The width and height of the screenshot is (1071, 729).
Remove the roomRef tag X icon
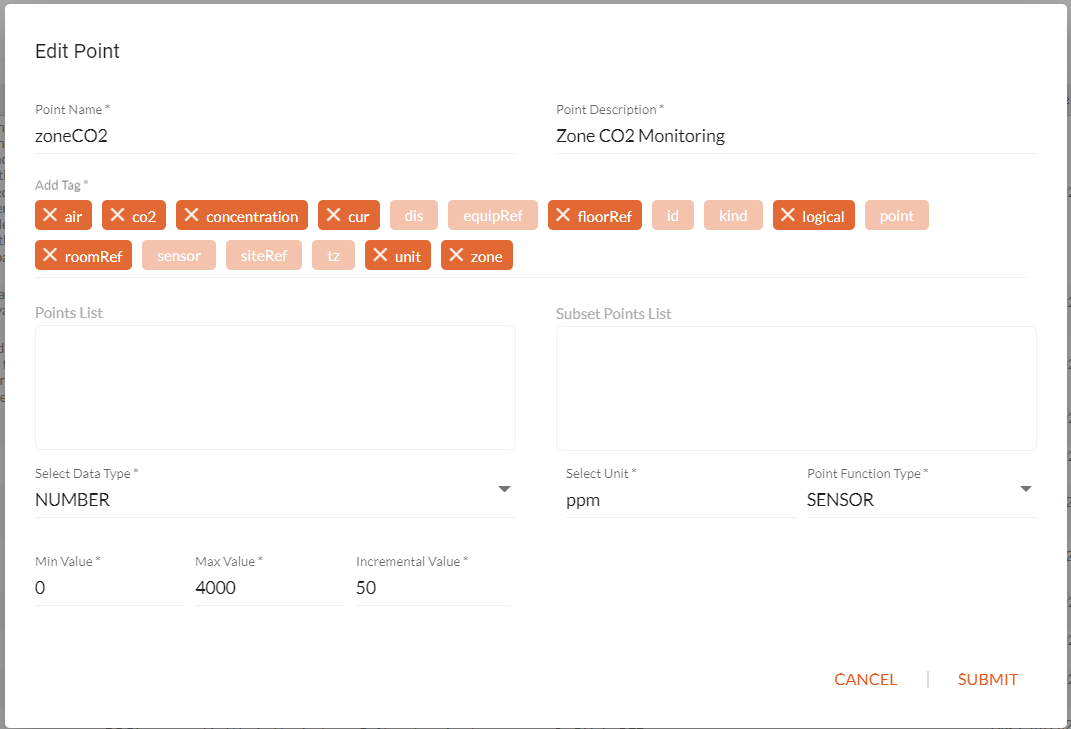[x=50, y=255]
